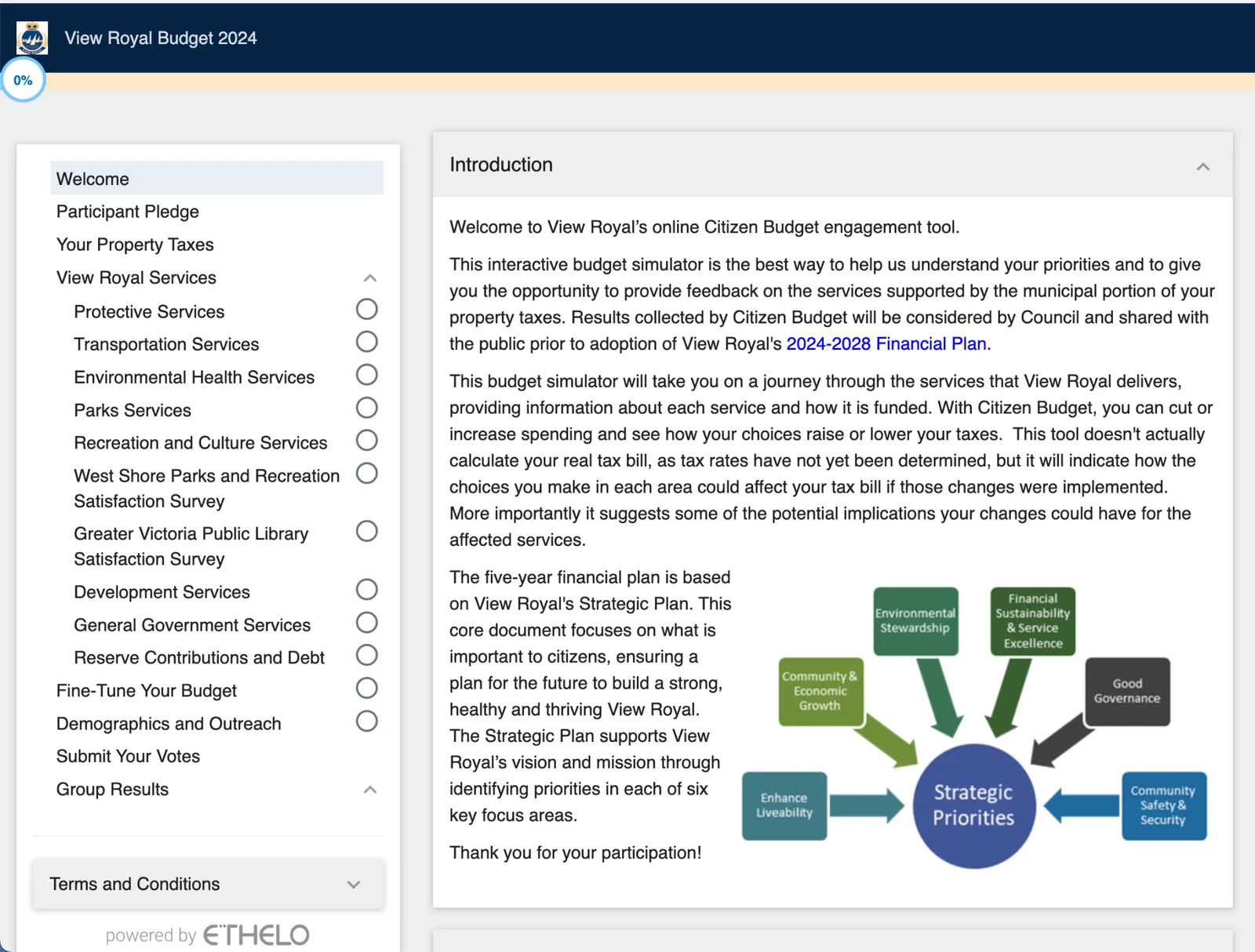Open Parks Services
Screen dimensions: 1255x952
pyautogui.click(x=133, y=410)
